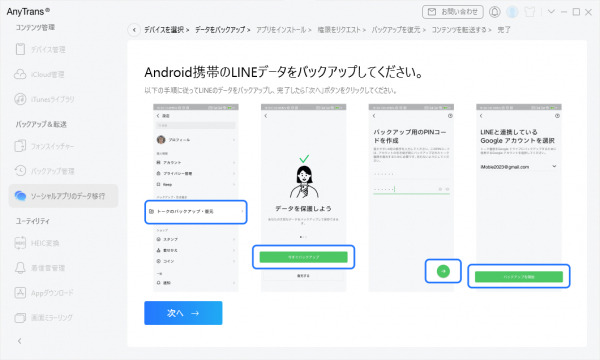Image resolution: width=600 pixels, height=360 pixels.
Task: Select iCloud管理 cloud icon in sidebar
Action: tap(20, 74)
